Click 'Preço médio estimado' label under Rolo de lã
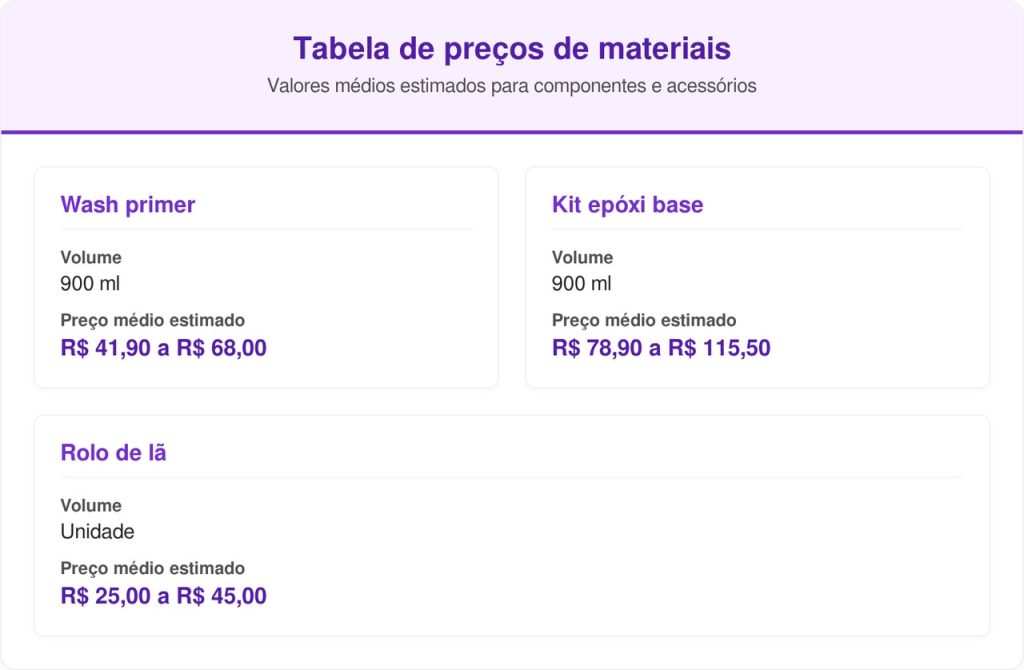 click(152, 569)
